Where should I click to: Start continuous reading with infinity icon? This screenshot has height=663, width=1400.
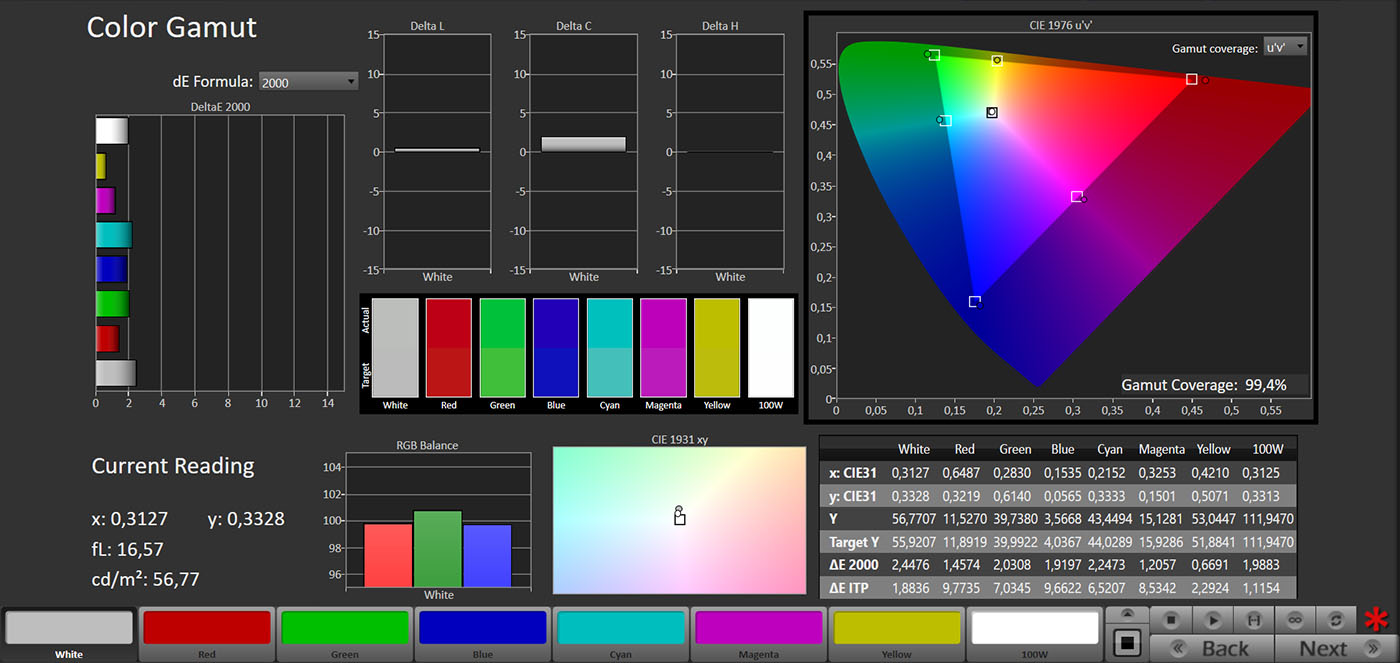1294,620
